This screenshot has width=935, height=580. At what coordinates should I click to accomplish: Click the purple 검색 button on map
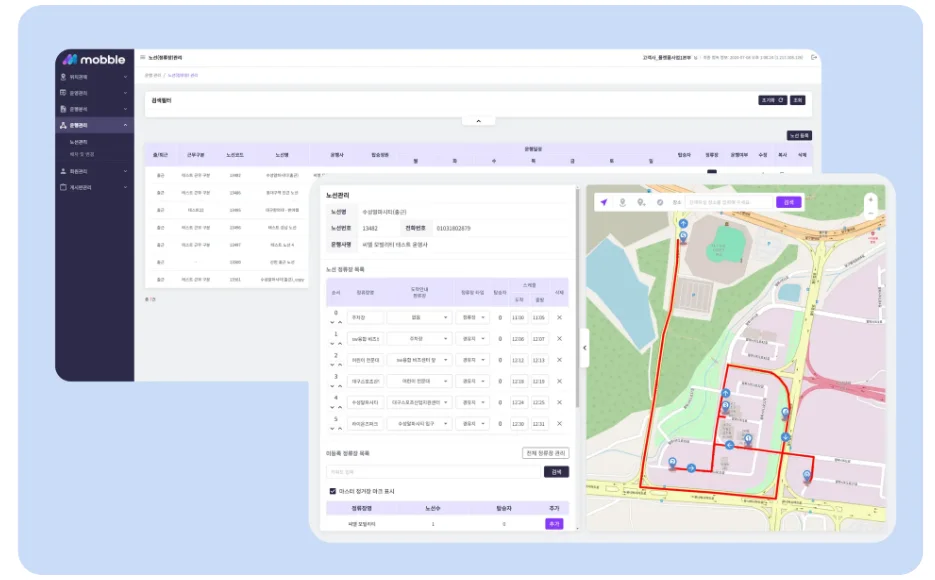coord(788,202)
